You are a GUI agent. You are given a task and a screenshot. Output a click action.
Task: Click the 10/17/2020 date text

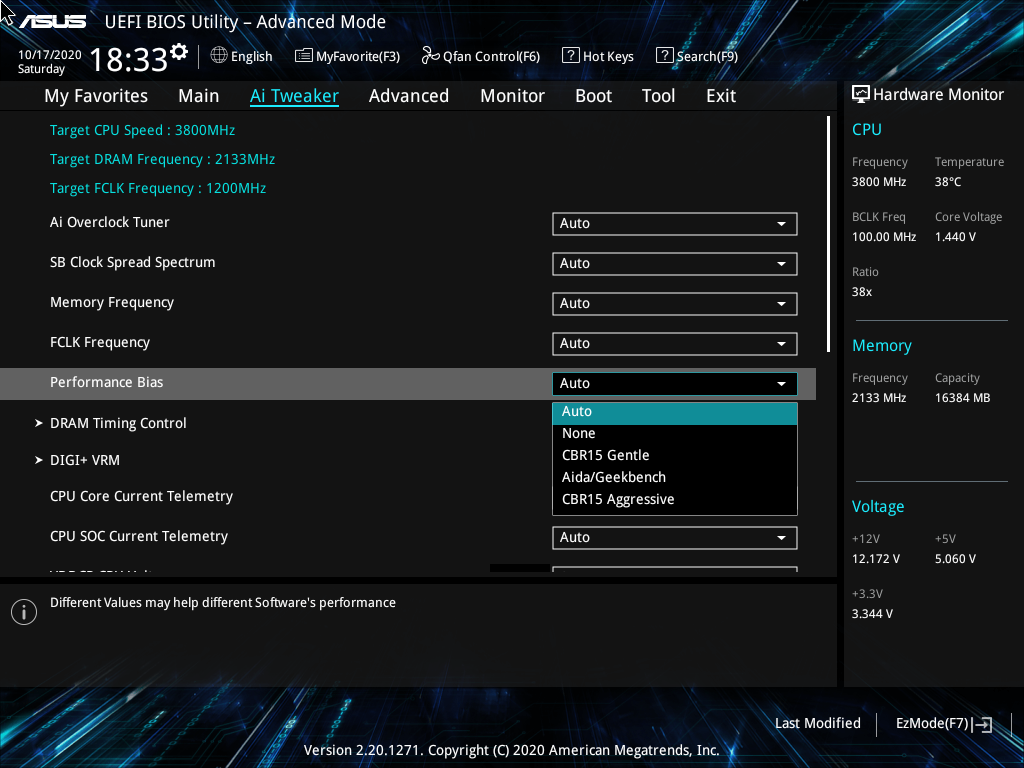click(50, 55)
